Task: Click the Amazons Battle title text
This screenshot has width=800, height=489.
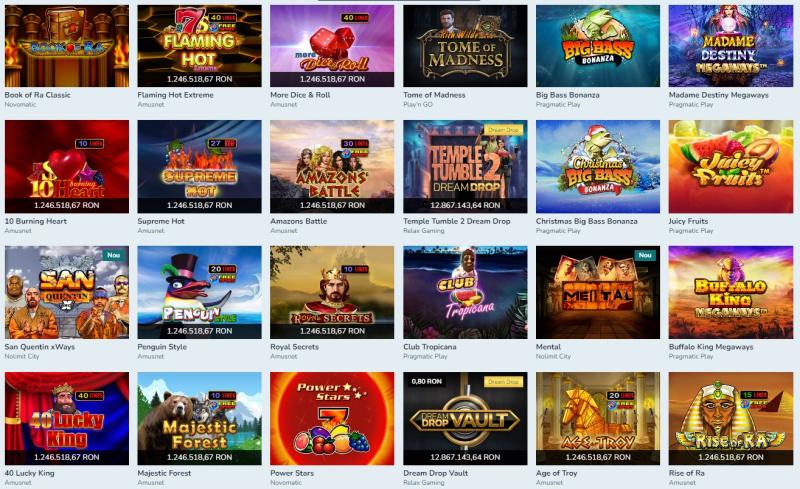Action: coord(298,221)
